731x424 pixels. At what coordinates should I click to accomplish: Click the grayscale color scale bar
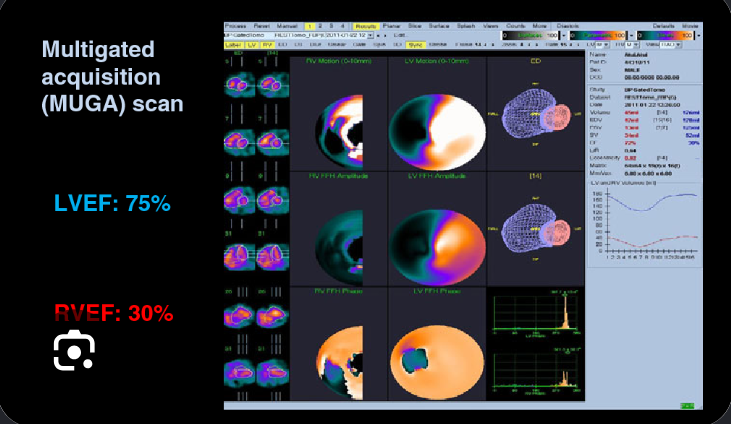(530, 35)
